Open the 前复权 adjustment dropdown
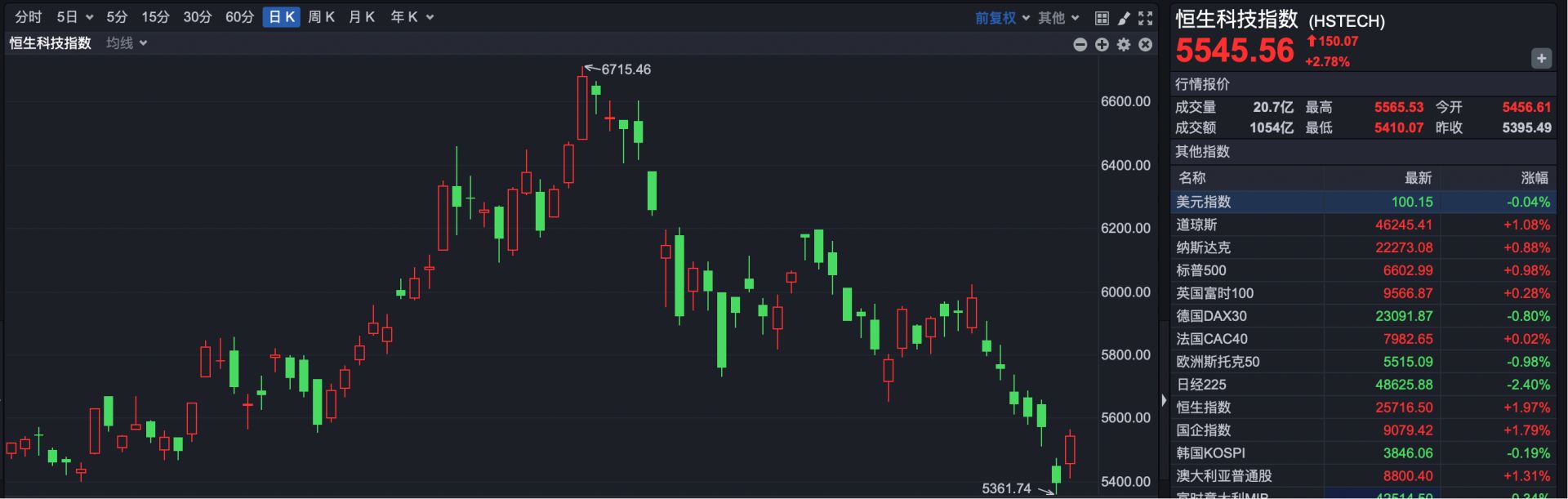The height and width of the screenshot is (499, 1568). (x=1002, y=17)
